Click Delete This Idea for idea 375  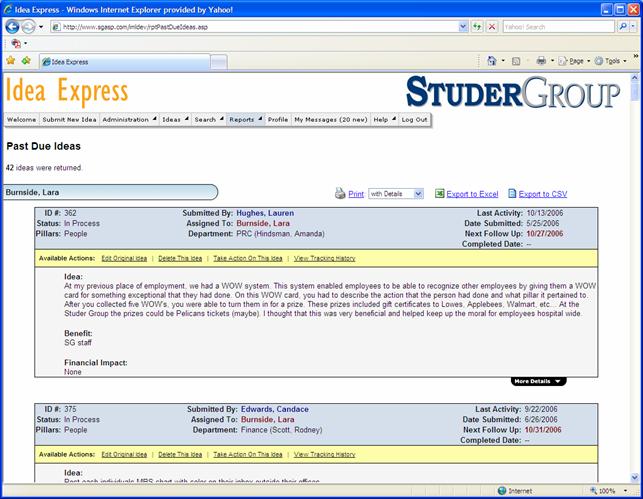tap(180, 454)
